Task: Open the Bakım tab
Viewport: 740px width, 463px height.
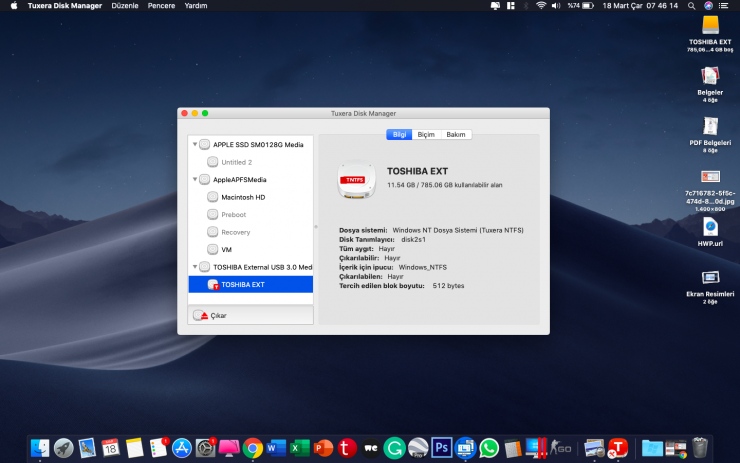Action: pyautogui.click(x=456, y=135)
